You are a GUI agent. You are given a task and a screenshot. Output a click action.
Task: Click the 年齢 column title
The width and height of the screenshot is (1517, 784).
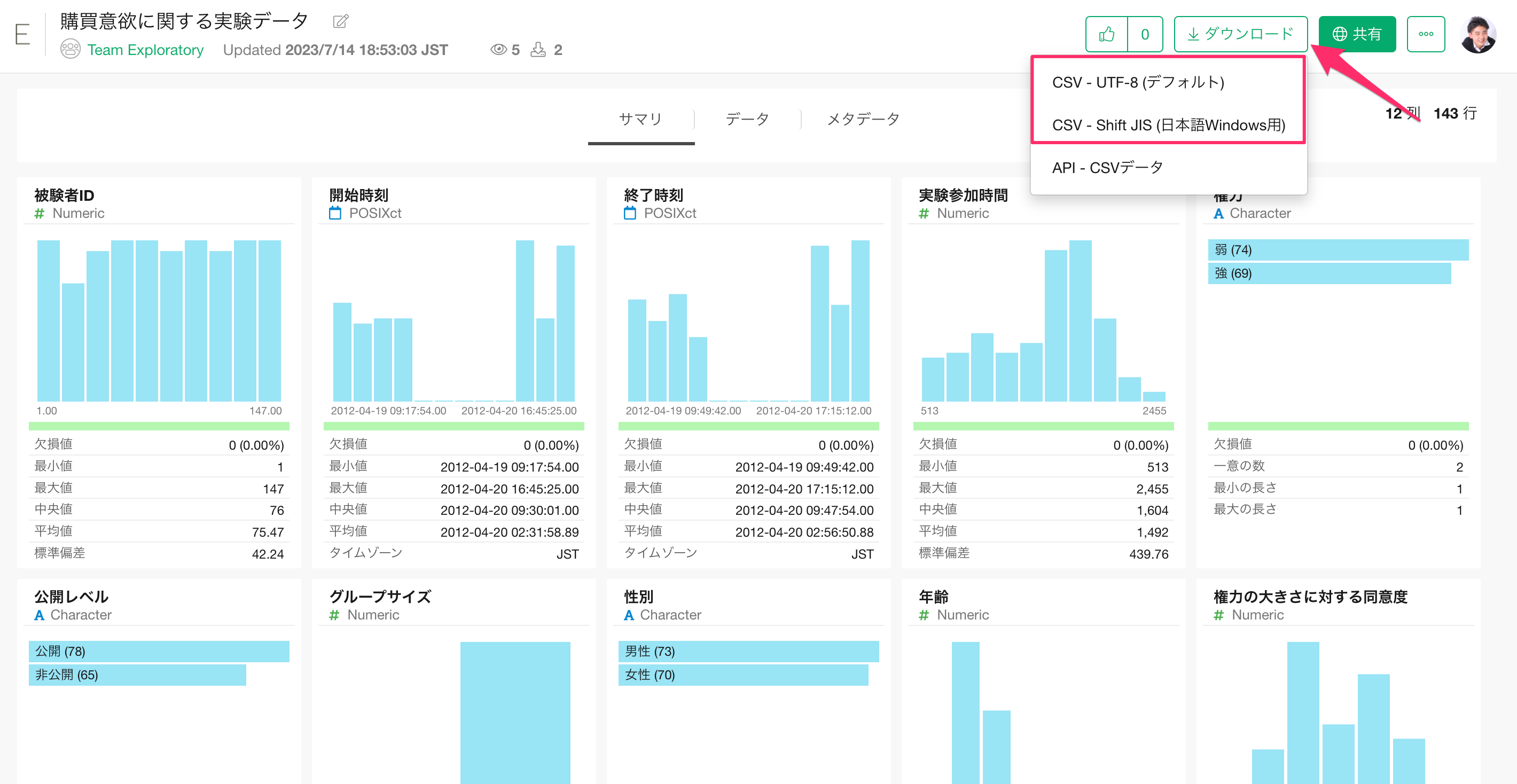(933, 596)
